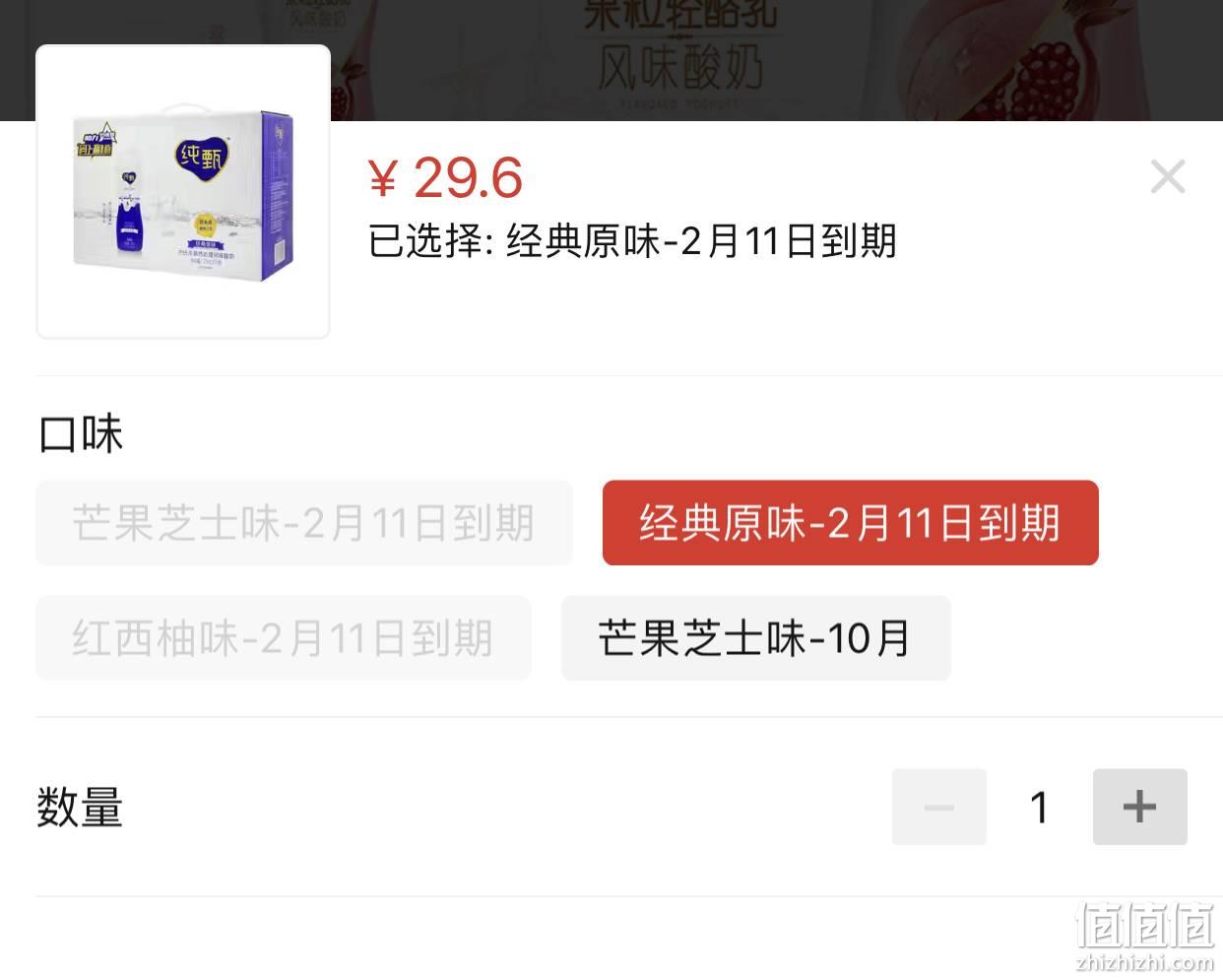Tap the greyed 芒果芝士味-2月11日到期 option
This screenshot has width=1223, height=980.
(303, 523)
